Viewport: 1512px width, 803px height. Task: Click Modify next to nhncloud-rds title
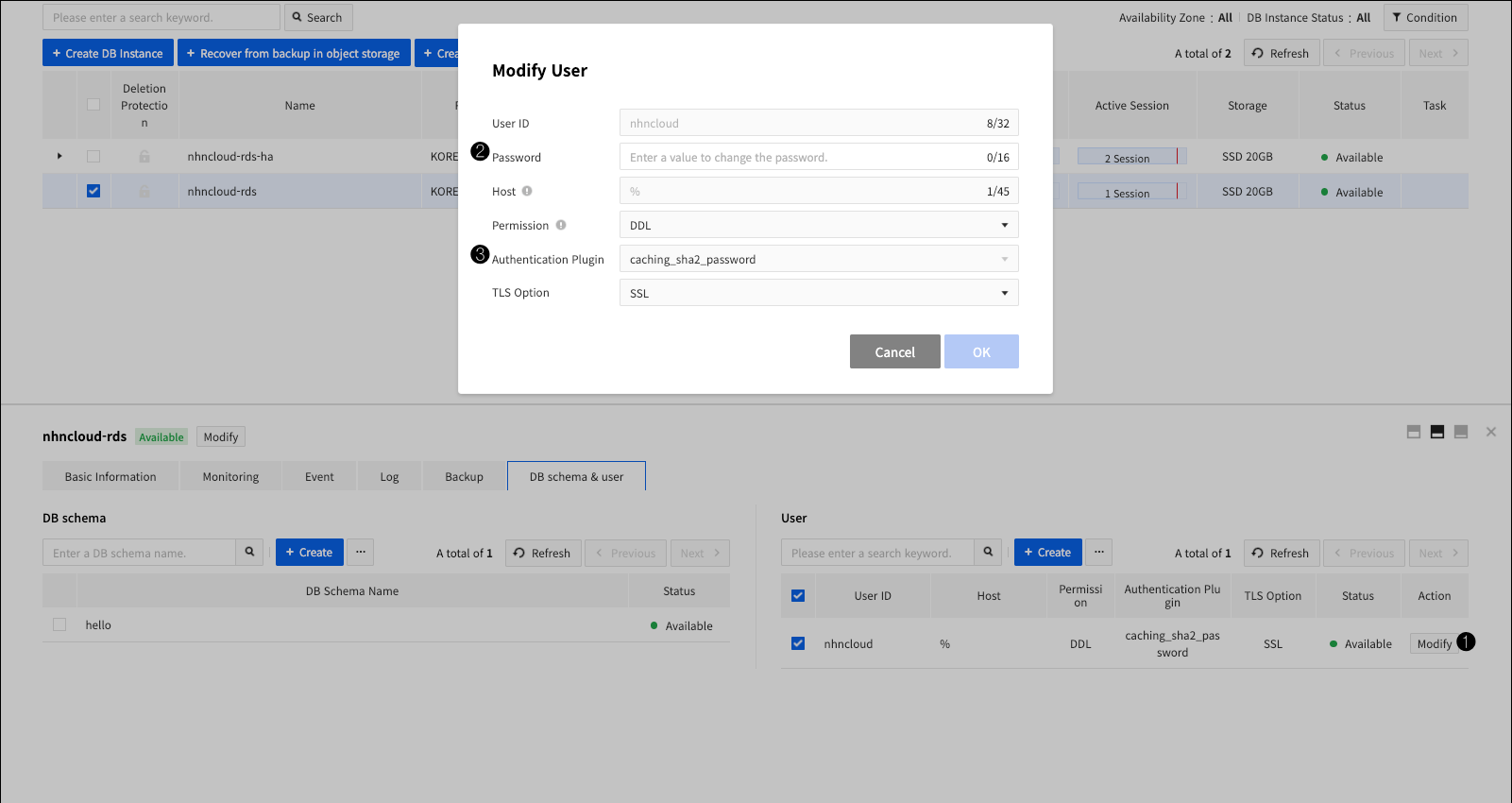(x=221, y=436)
